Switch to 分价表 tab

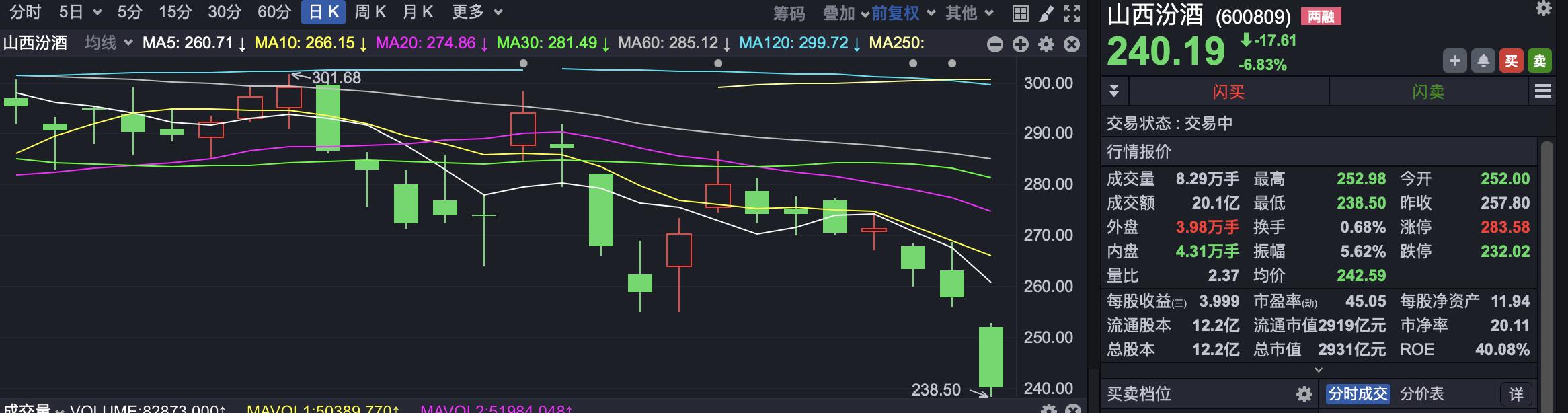coord(1421,394)
